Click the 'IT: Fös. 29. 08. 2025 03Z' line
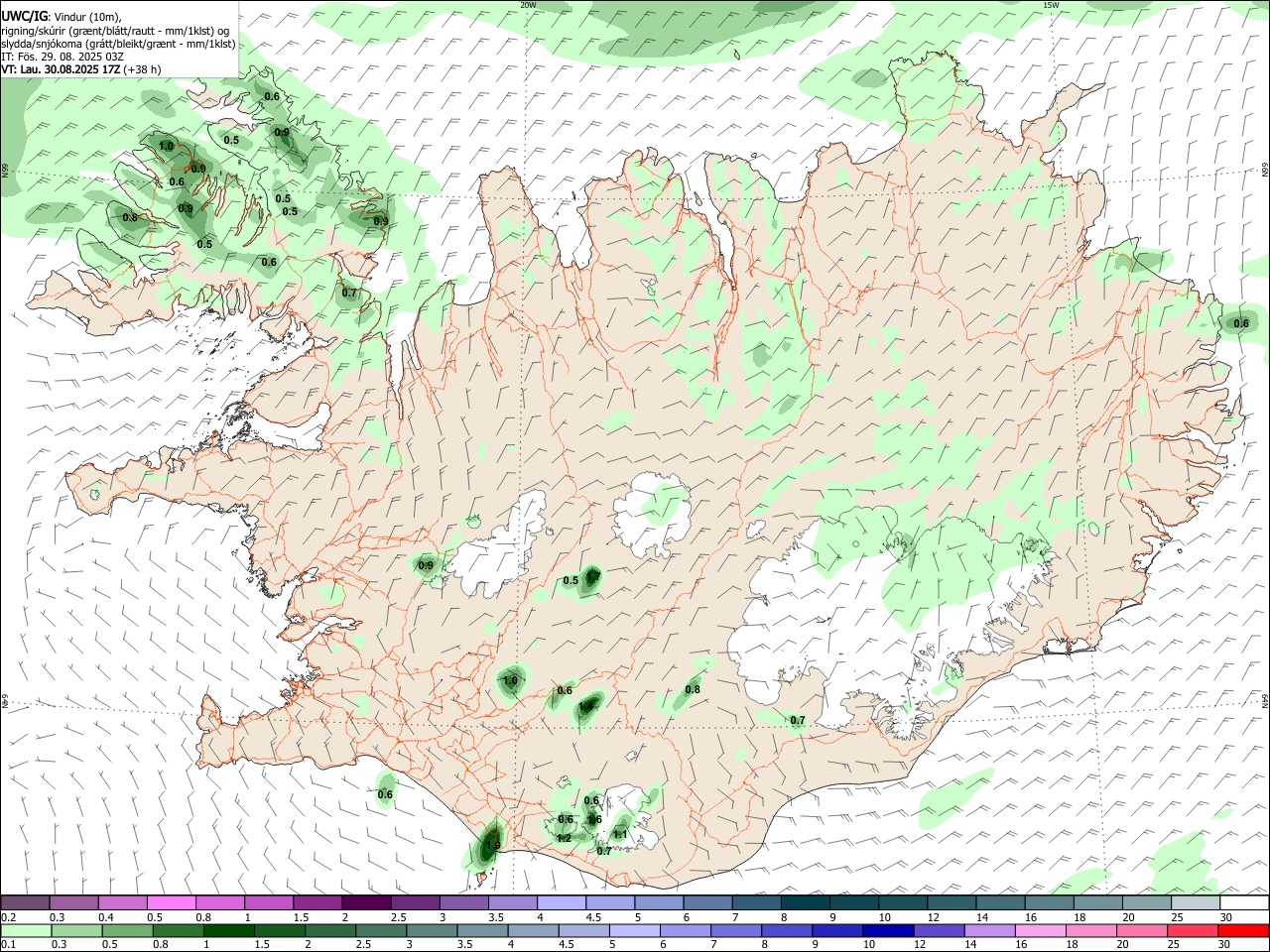This screenshot has height=952, width=1270. (x=63, y=57)
